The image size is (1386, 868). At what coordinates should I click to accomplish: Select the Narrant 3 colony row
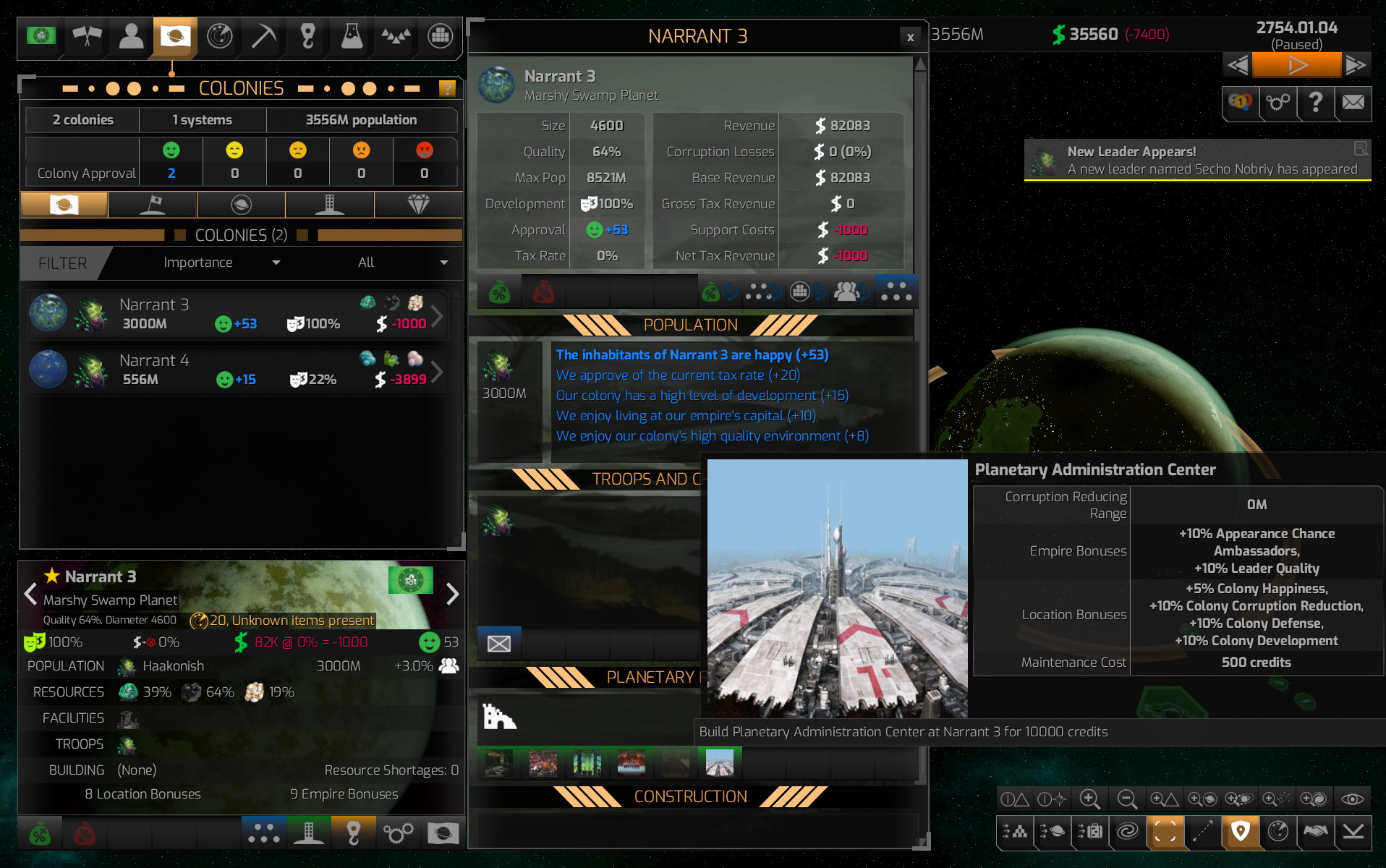(238, 315)
